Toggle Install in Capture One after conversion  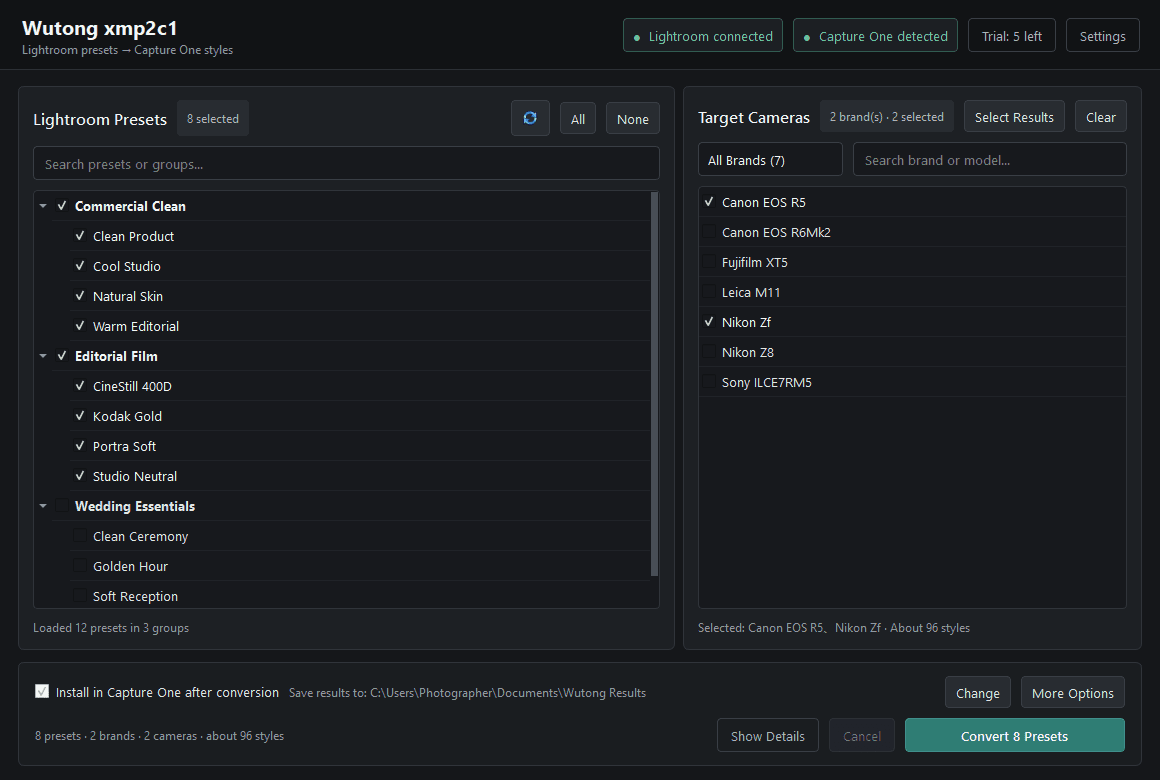click(x=42, y=691)
